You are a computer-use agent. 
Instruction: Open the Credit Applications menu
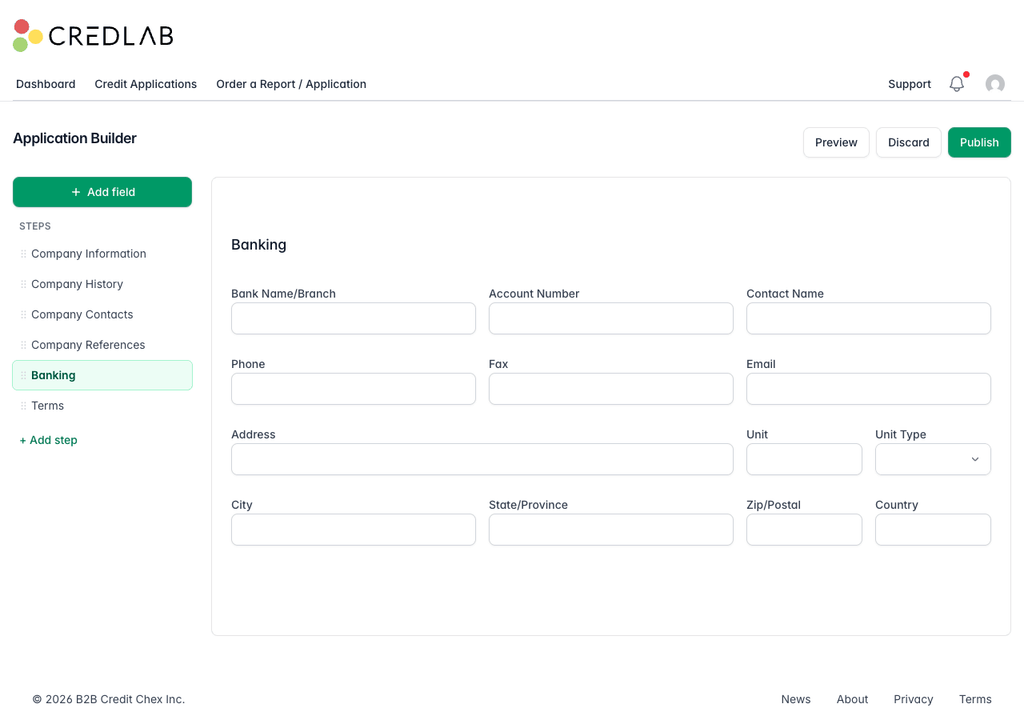[x=146, y=84]
